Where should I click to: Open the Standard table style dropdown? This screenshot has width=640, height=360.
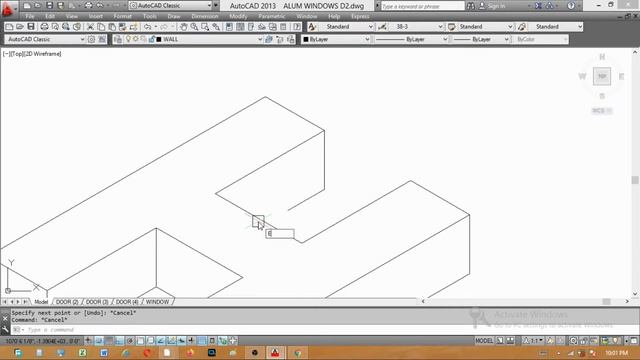point(510,27)
